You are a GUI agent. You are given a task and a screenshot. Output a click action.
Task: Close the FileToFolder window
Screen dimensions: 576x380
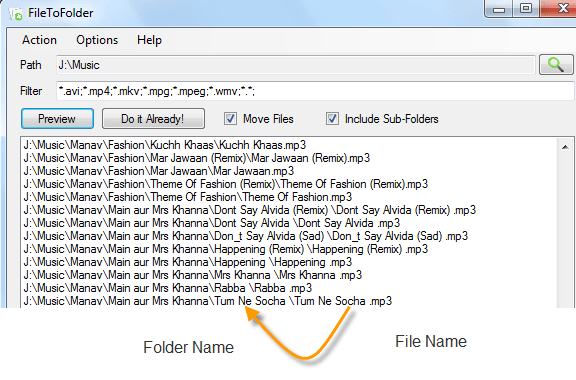[559, 8]
